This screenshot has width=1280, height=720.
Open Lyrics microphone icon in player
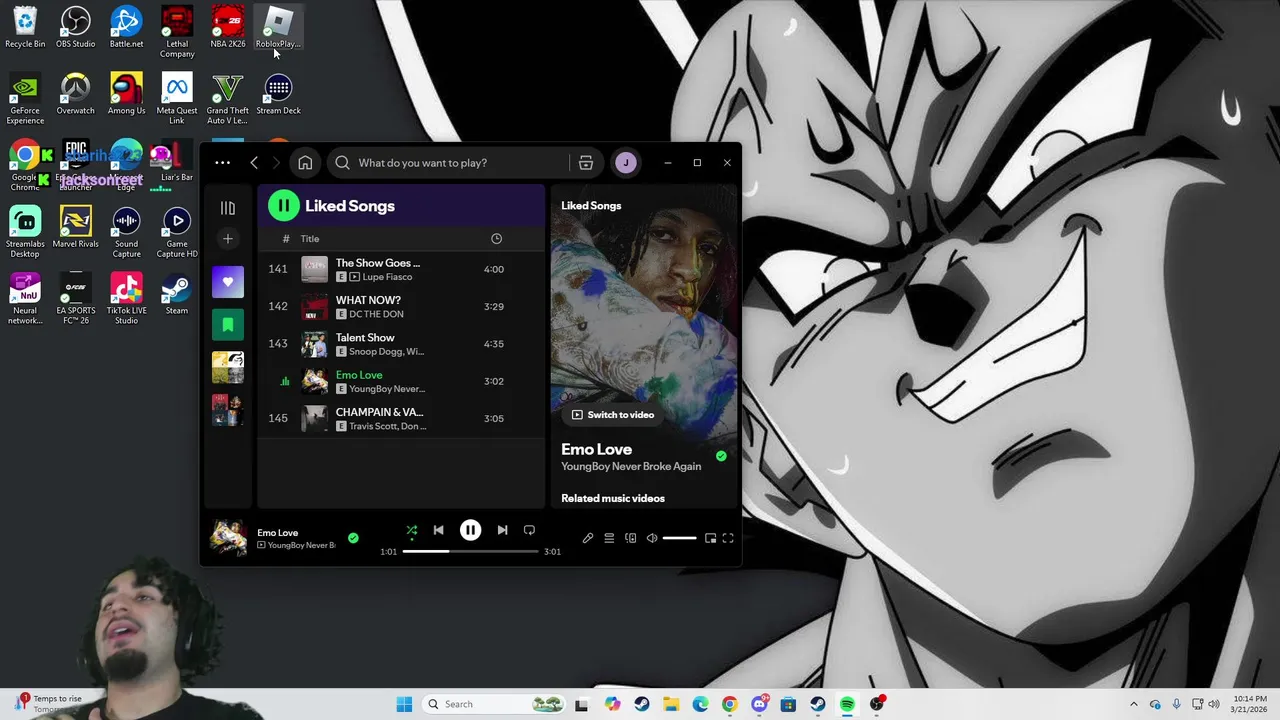pos(588,538)
